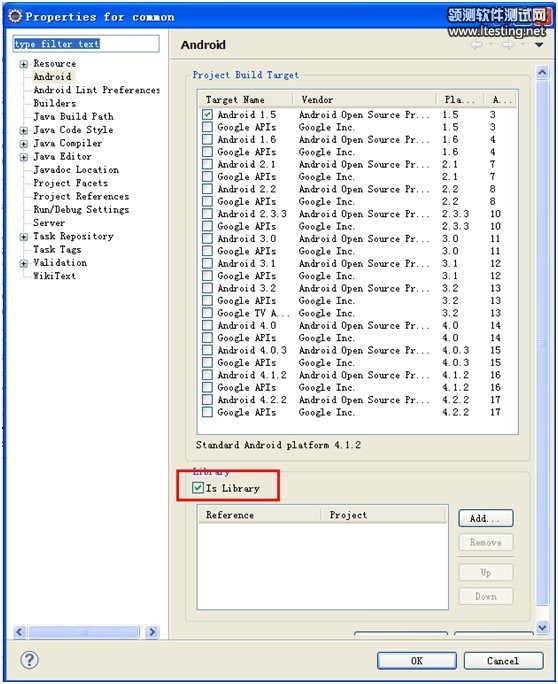Click the vertical scrollbar up arrow
This screenshot has width=558, height=684.
click(542, 72)
